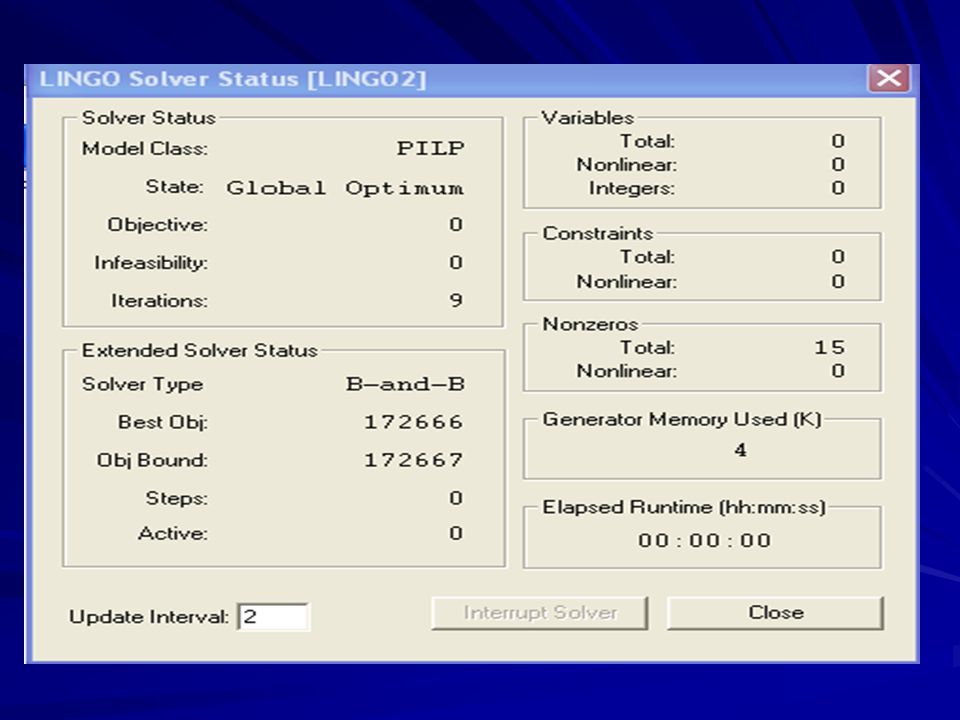Click the Update Interval label
Viewport: 960px width, 720px height.
click(149, 617)
